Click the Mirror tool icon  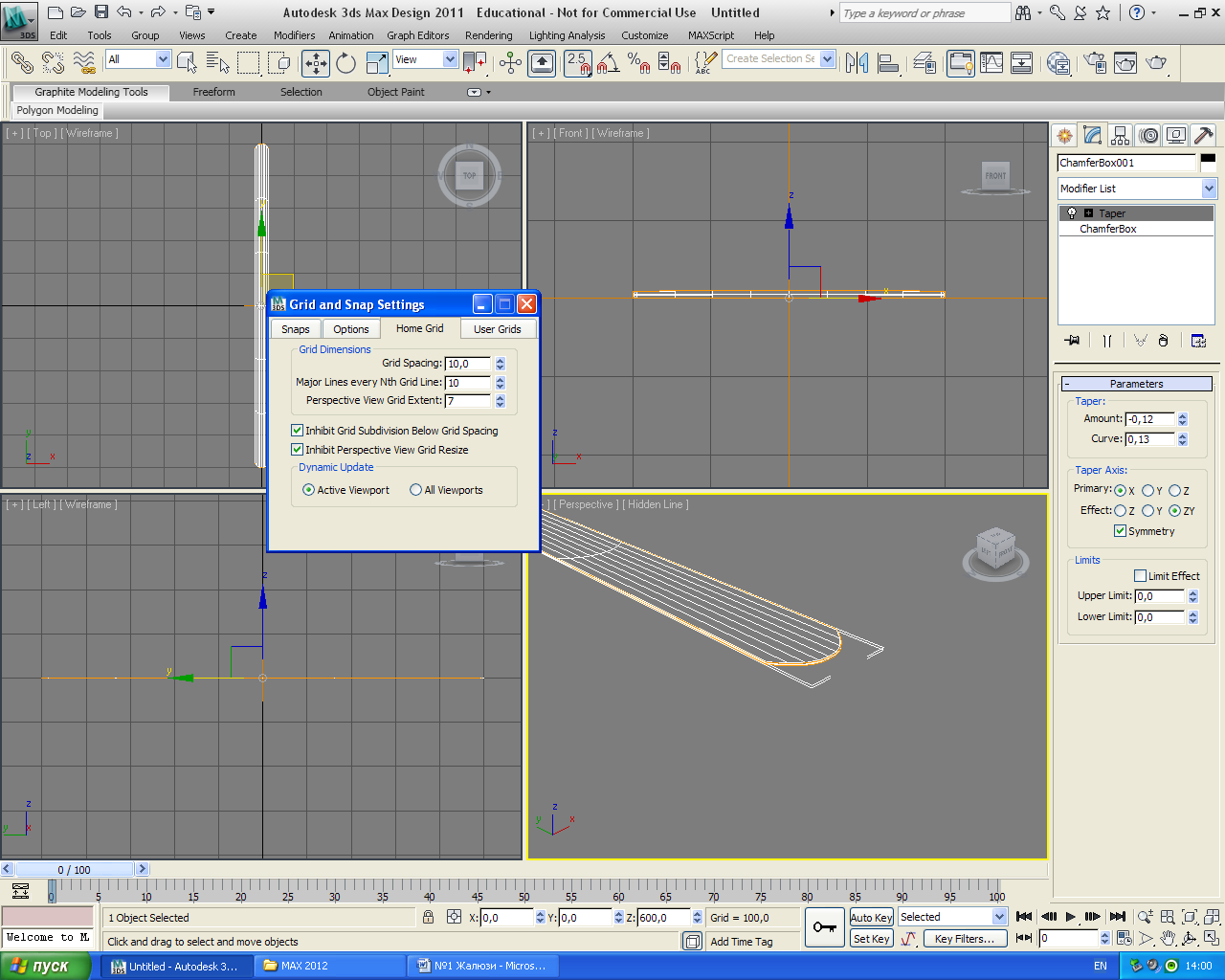point(857,63)
